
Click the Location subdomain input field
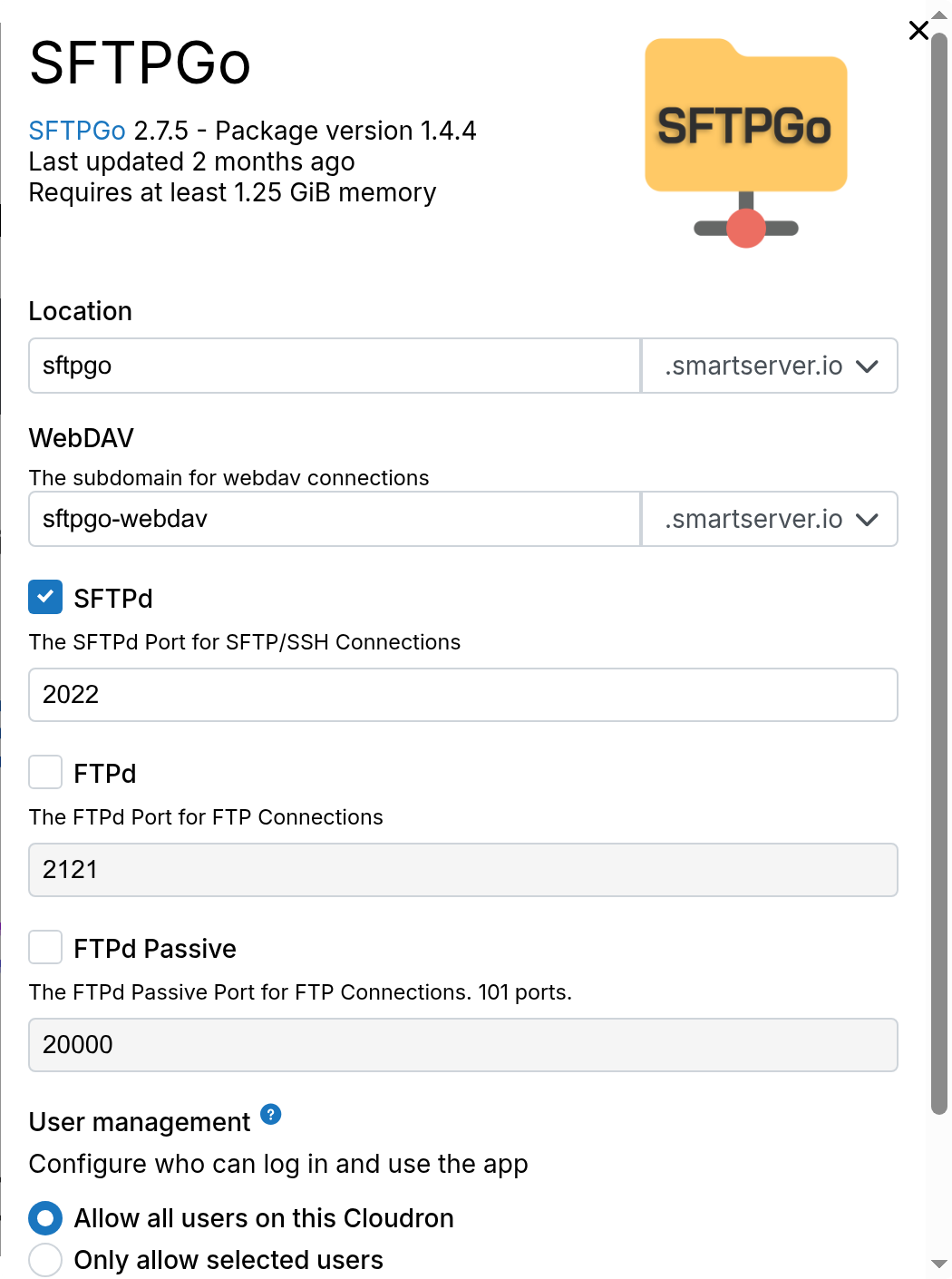[x=335, y=366]
